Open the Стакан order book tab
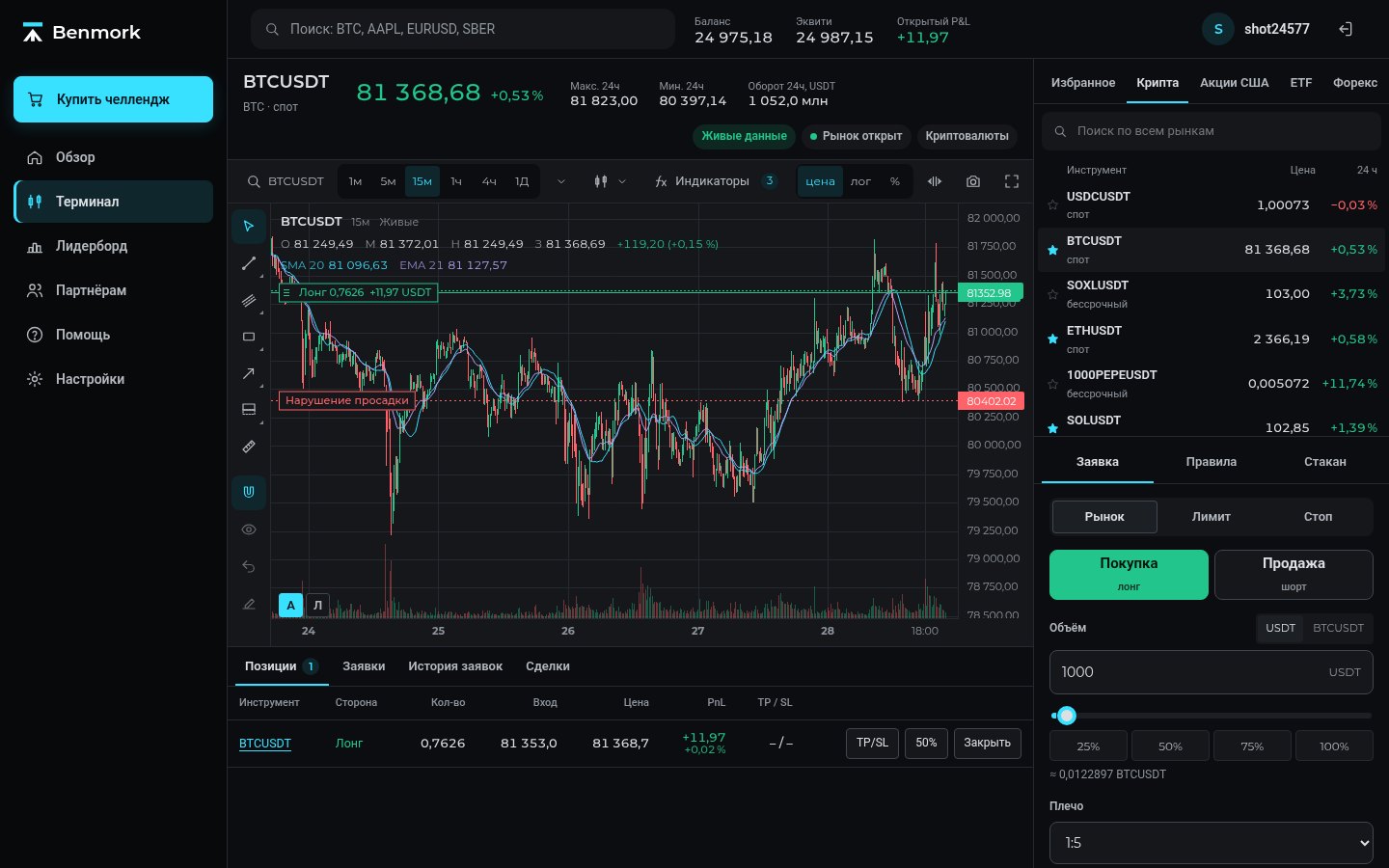This screenshot has width=1389, height=868. (1324, 462)
